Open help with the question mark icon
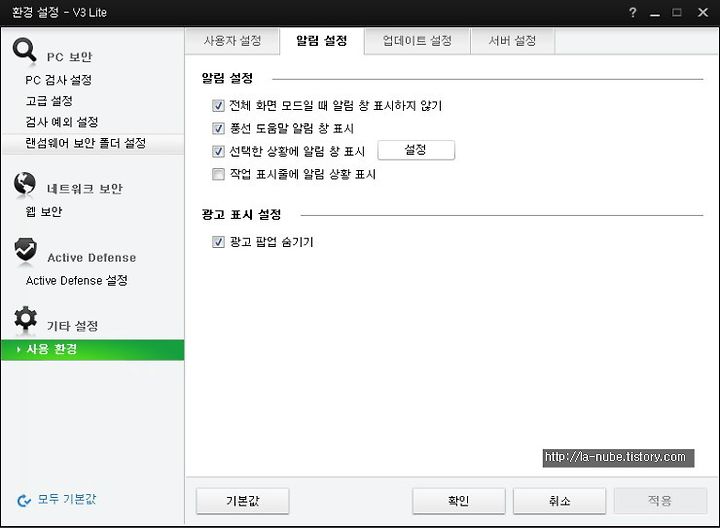Viewport: 720px width, 528px height. tap(633, 12)
